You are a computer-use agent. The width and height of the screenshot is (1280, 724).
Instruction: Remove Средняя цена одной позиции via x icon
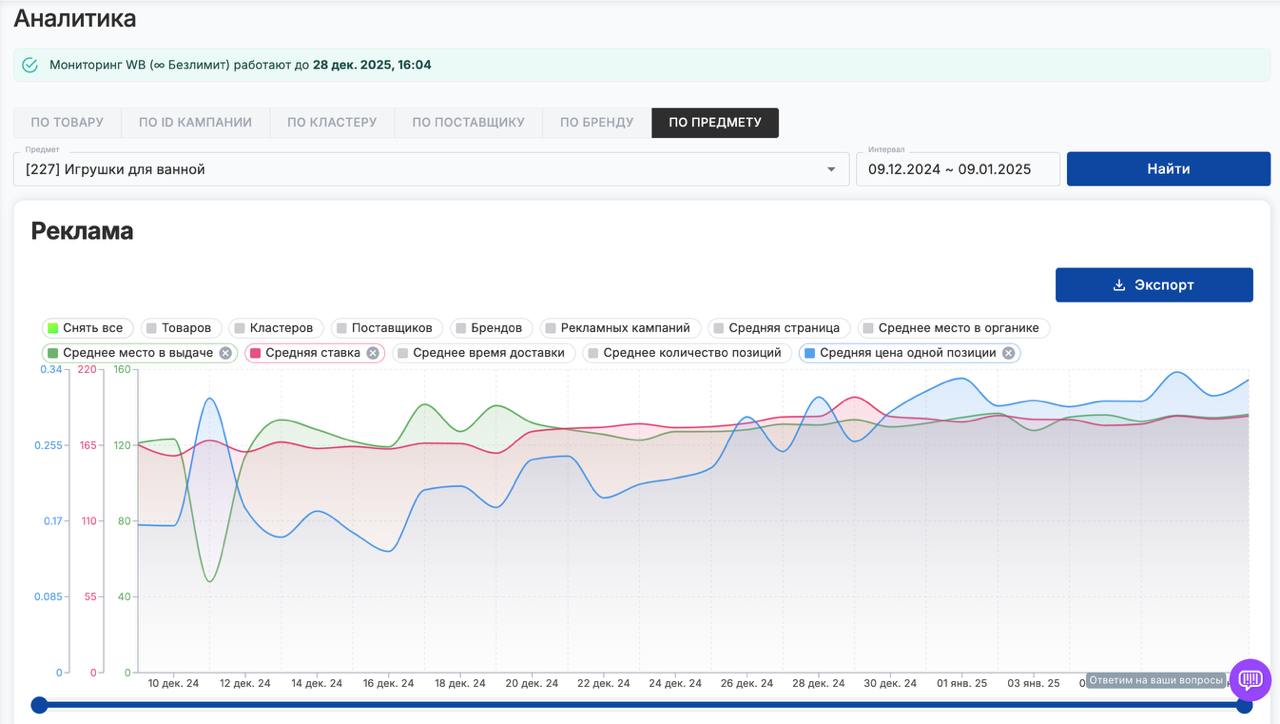[1008, 353]
